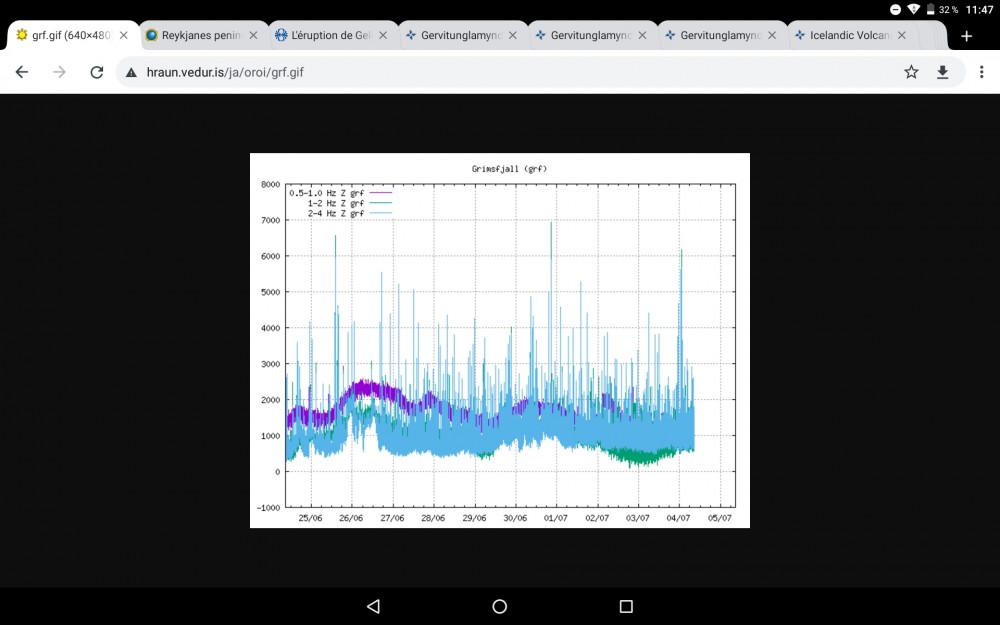Click the Grimsfjall seismic graph image
The width and height of the screenshot is (1000, 625).
pos(500,340)
